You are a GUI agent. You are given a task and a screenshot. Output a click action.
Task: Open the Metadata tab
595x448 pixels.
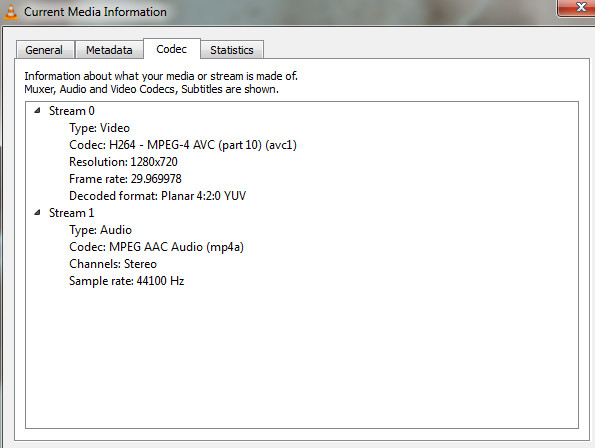109,50
